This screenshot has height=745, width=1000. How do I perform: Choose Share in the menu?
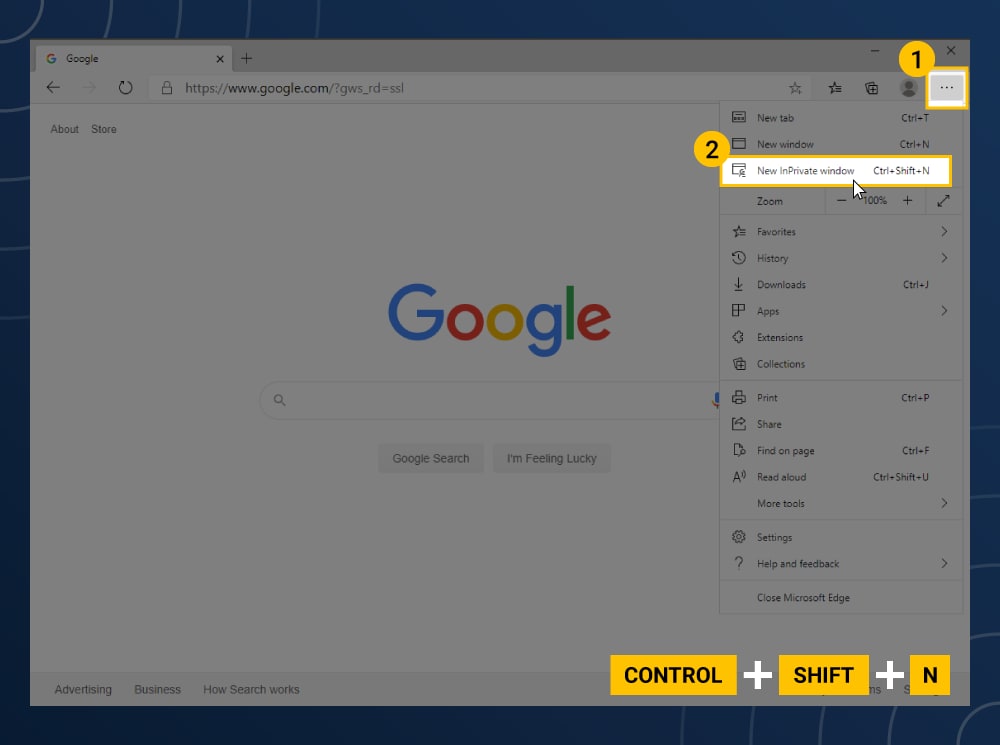tap(841, 424)
